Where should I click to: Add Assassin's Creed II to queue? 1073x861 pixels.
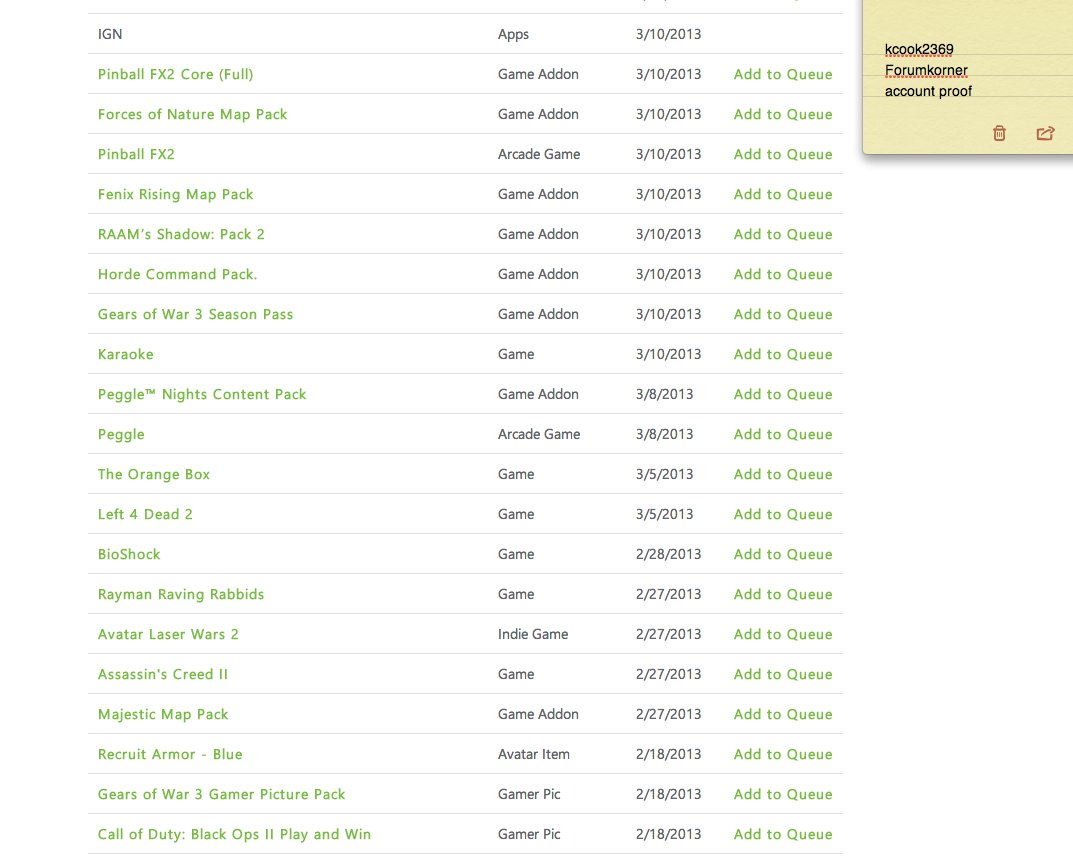pos(783,674)
